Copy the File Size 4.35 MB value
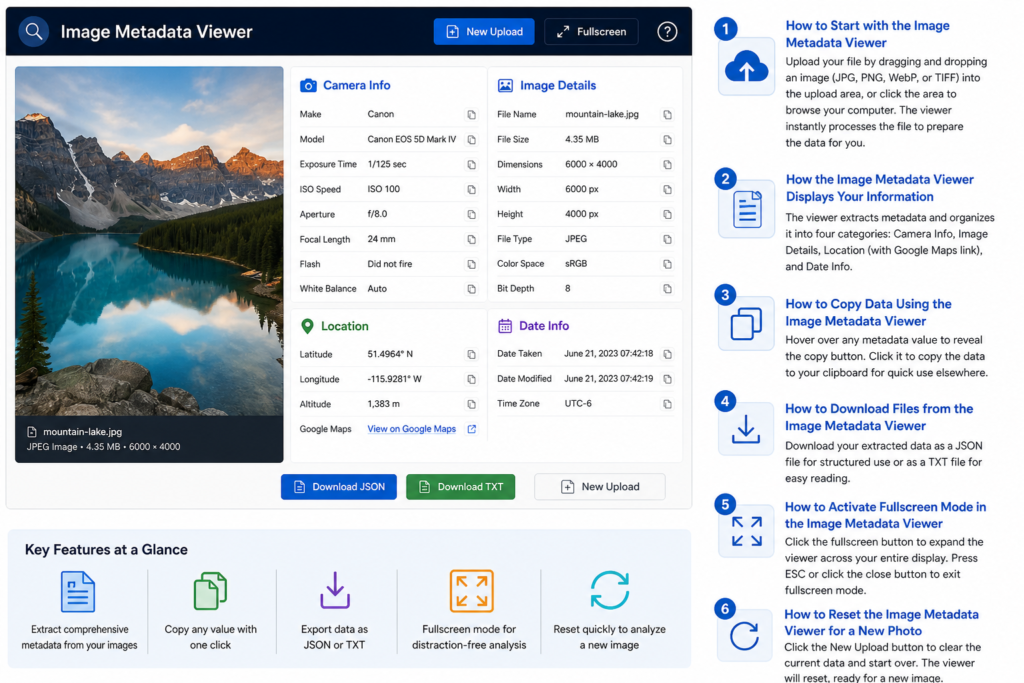 click(x=667, y=140)
